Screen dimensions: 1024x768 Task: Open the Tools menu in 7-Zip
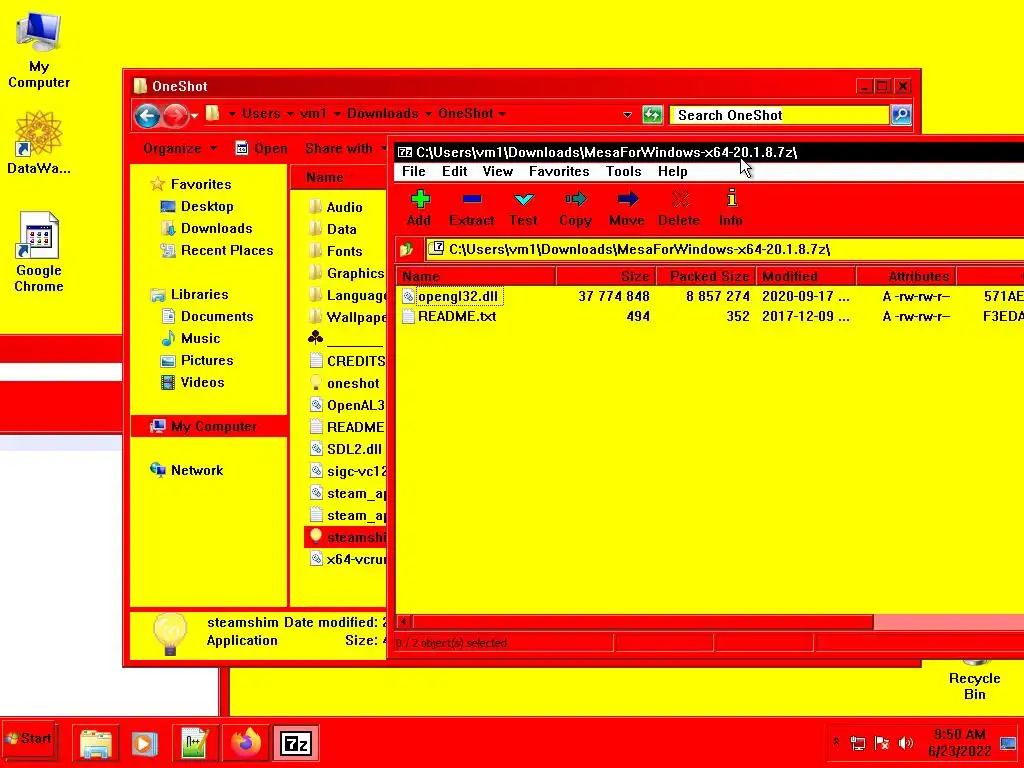(x=624, y=171)
